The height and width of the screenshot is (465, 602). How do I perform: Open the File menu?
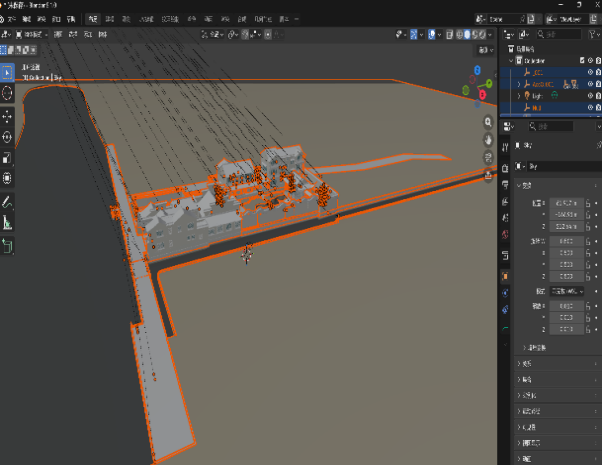click(x=13, y=19)
